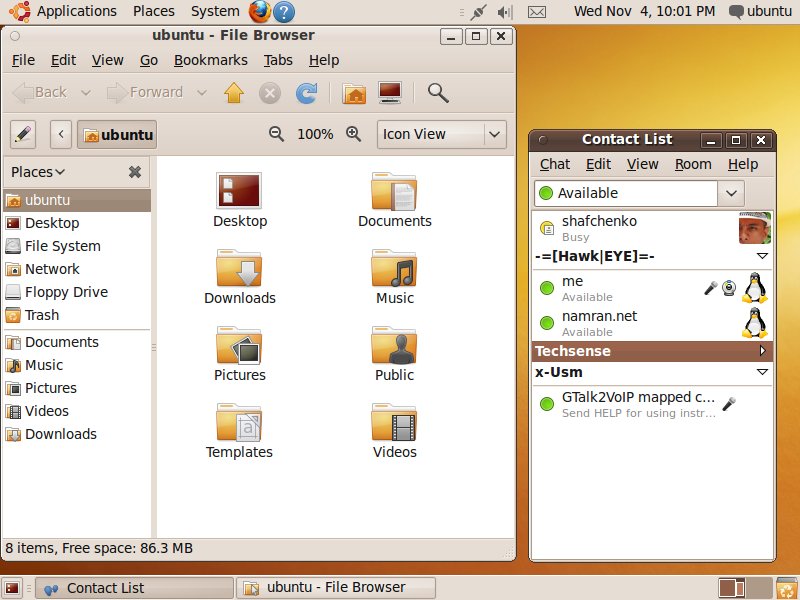Screen dimensions: 800x600
Task: Open the Room menu in Contact List
Action: point(693,164)
